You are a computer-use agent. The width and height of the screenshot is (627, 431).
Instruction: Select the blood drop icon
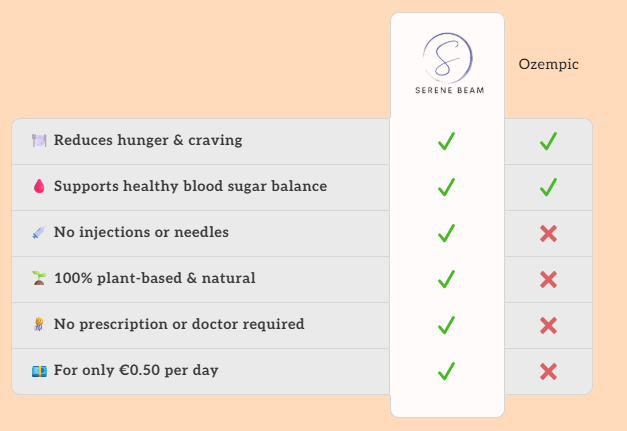39,187
